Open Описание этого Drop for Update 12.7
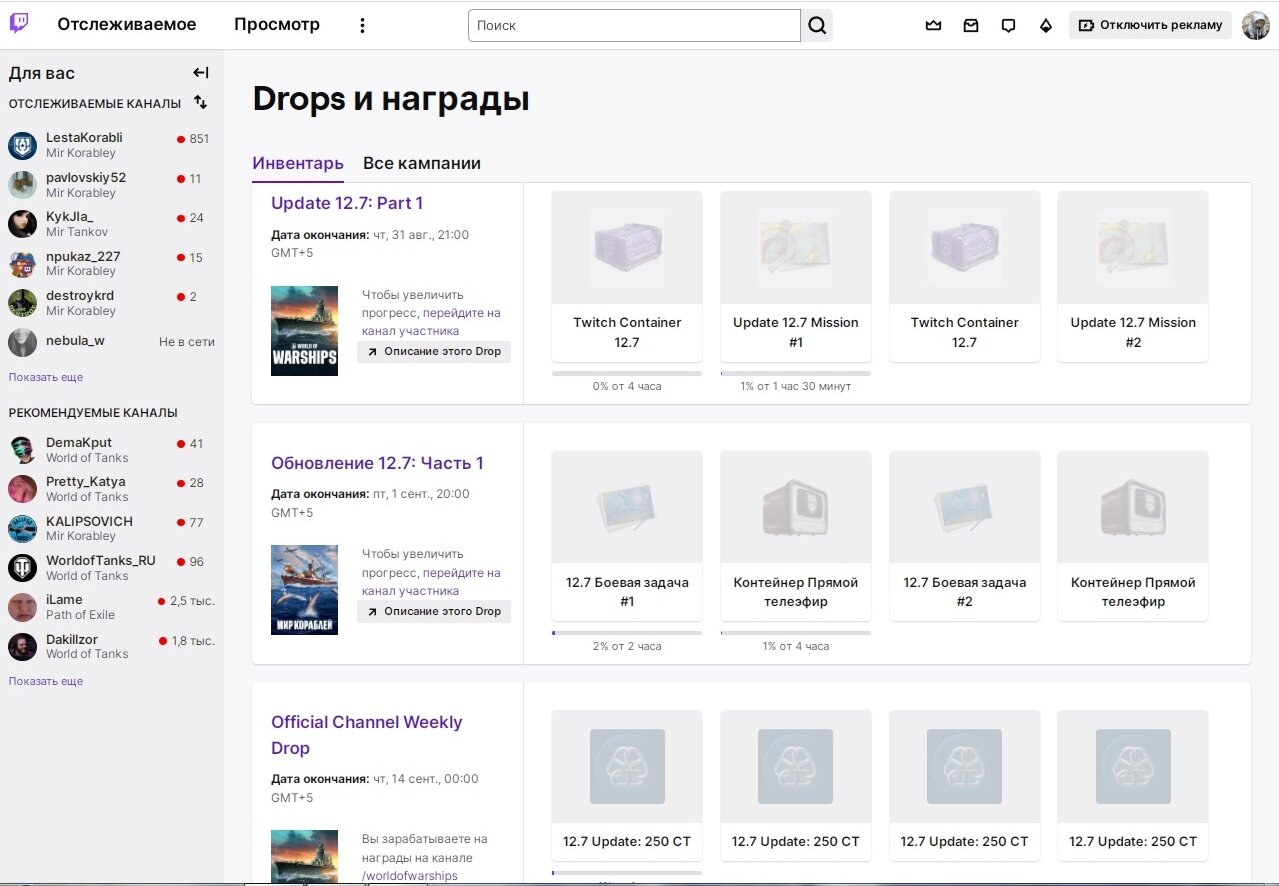This screenshot has height=886, width=1279. point(434,352)
